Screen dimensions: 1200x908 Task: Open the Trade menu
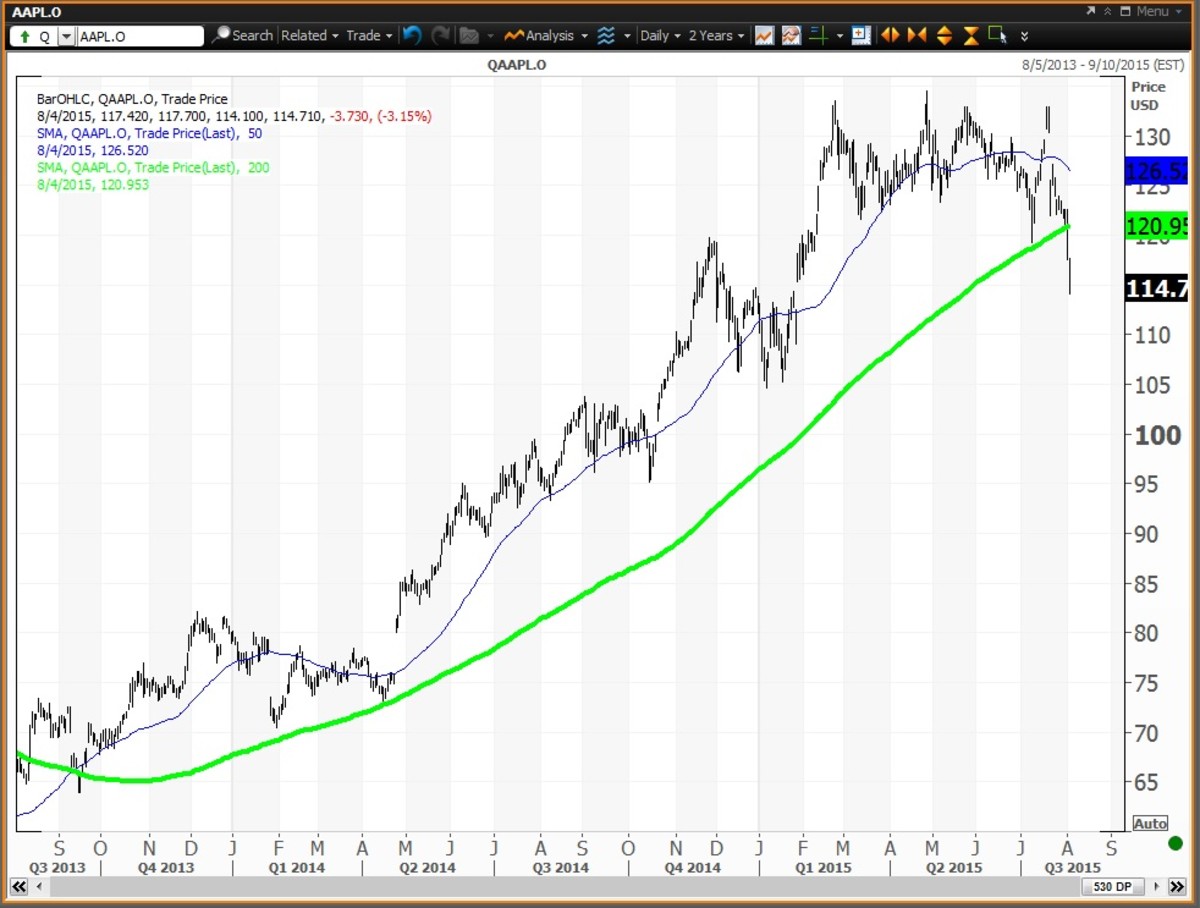coord(369,35)
